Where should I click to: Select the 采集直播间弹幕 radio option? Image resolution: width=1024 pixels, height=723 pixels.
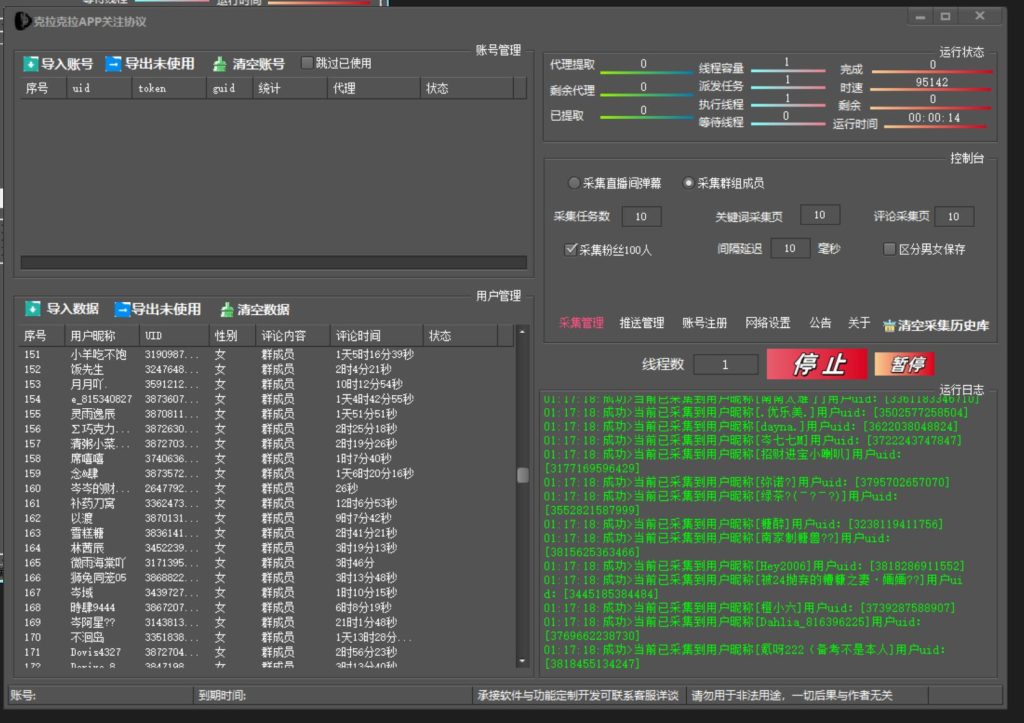pyautogui.click(x=573, y=183)
